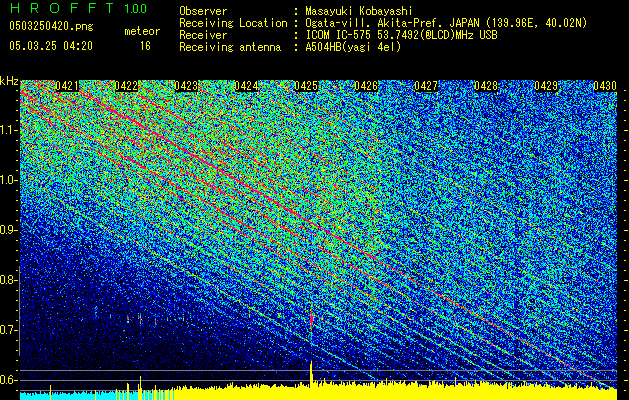Click the 0423 time marker

click(x=186, y=86)
